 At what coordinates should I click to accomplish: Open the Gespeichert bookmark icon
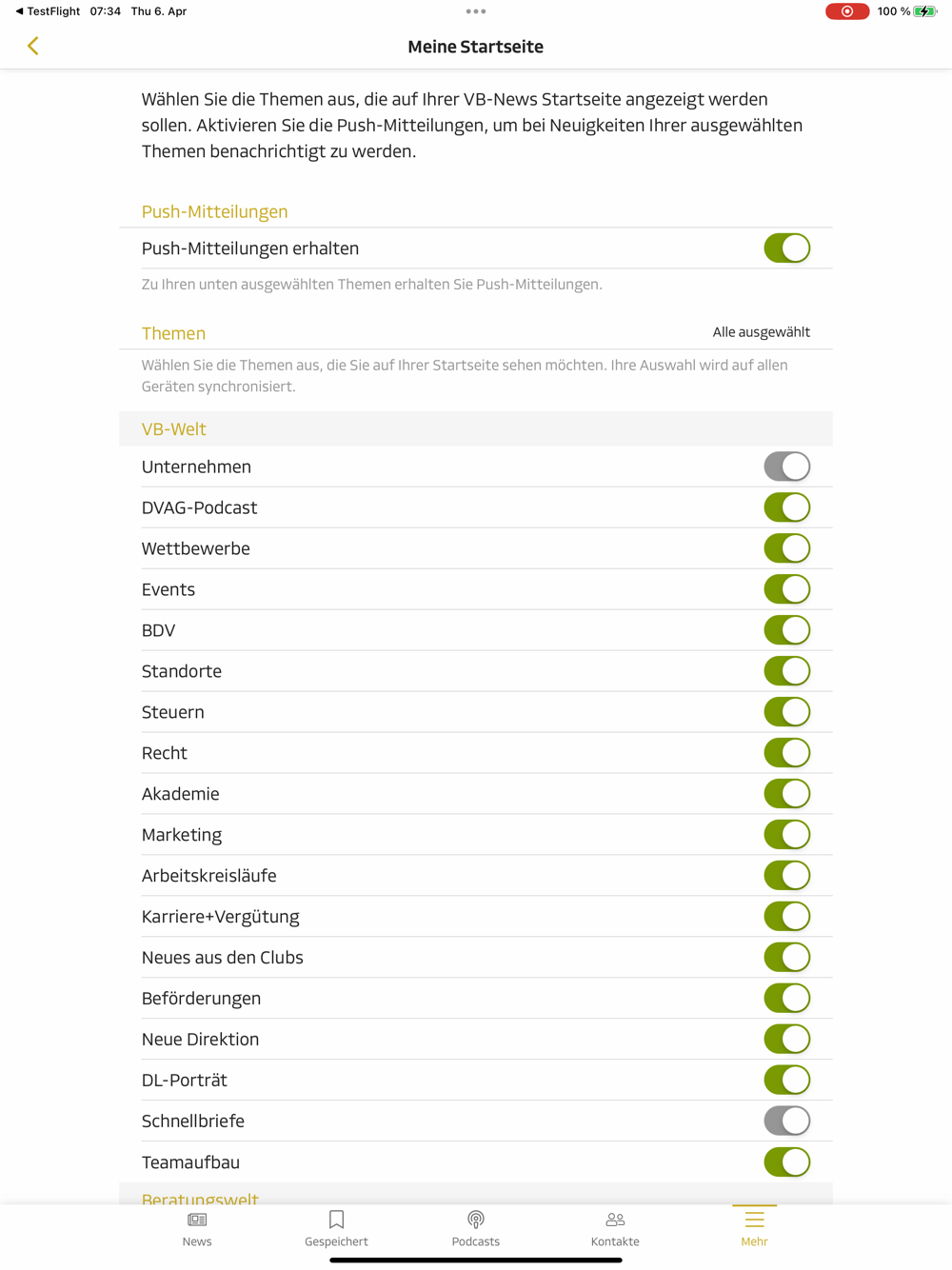(x=336, y=1220)
